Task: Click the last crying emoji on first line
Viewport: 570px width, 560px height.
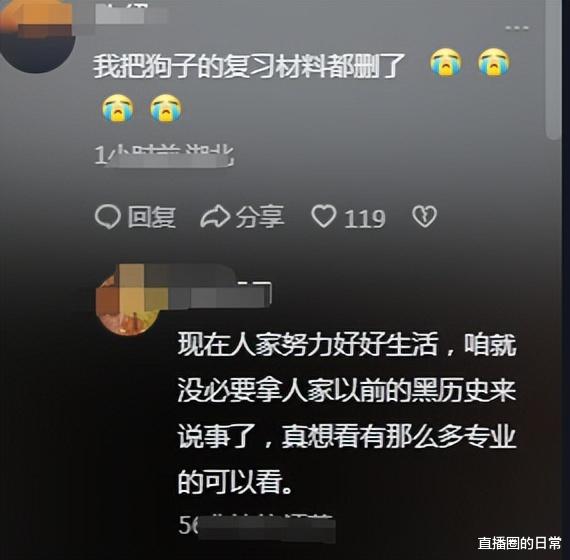Action: tap(494, 62)
